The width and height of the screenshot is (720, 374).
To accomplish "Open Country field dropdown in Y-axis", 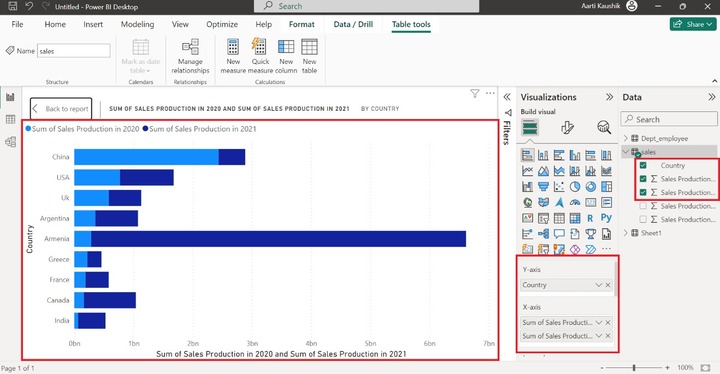I will click(598, 285).
